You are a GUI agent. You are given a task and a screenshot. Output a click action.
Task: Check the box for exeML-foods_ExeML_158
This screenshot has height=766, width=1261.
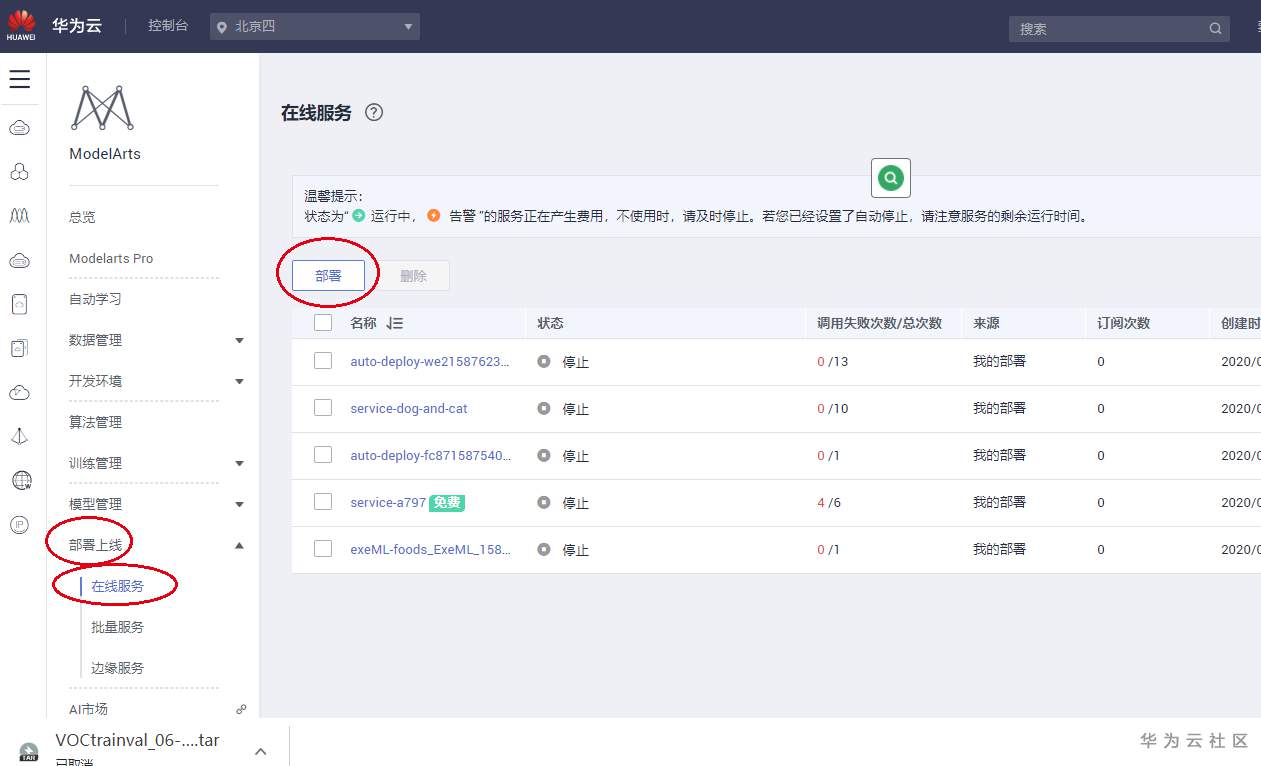pyautogui.click(x=323, y=549)
